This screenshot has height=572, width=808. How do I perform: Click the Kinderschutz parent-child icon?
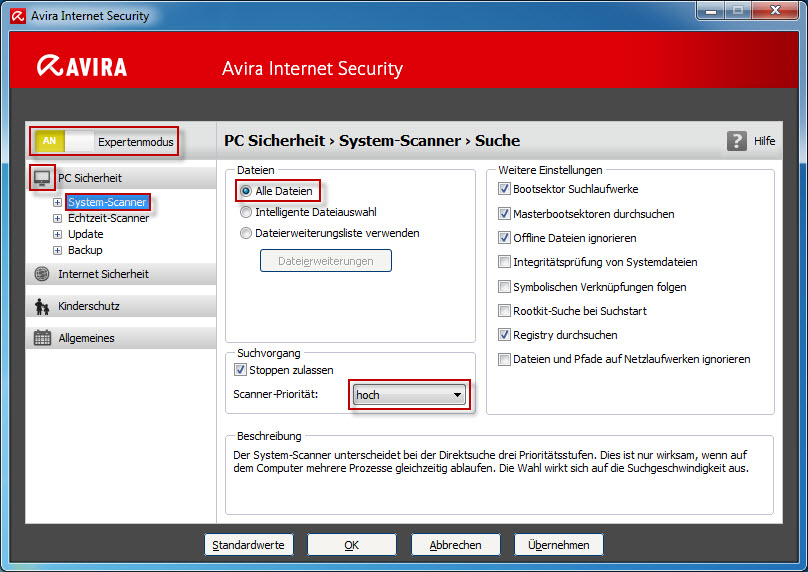pos(42,306)
